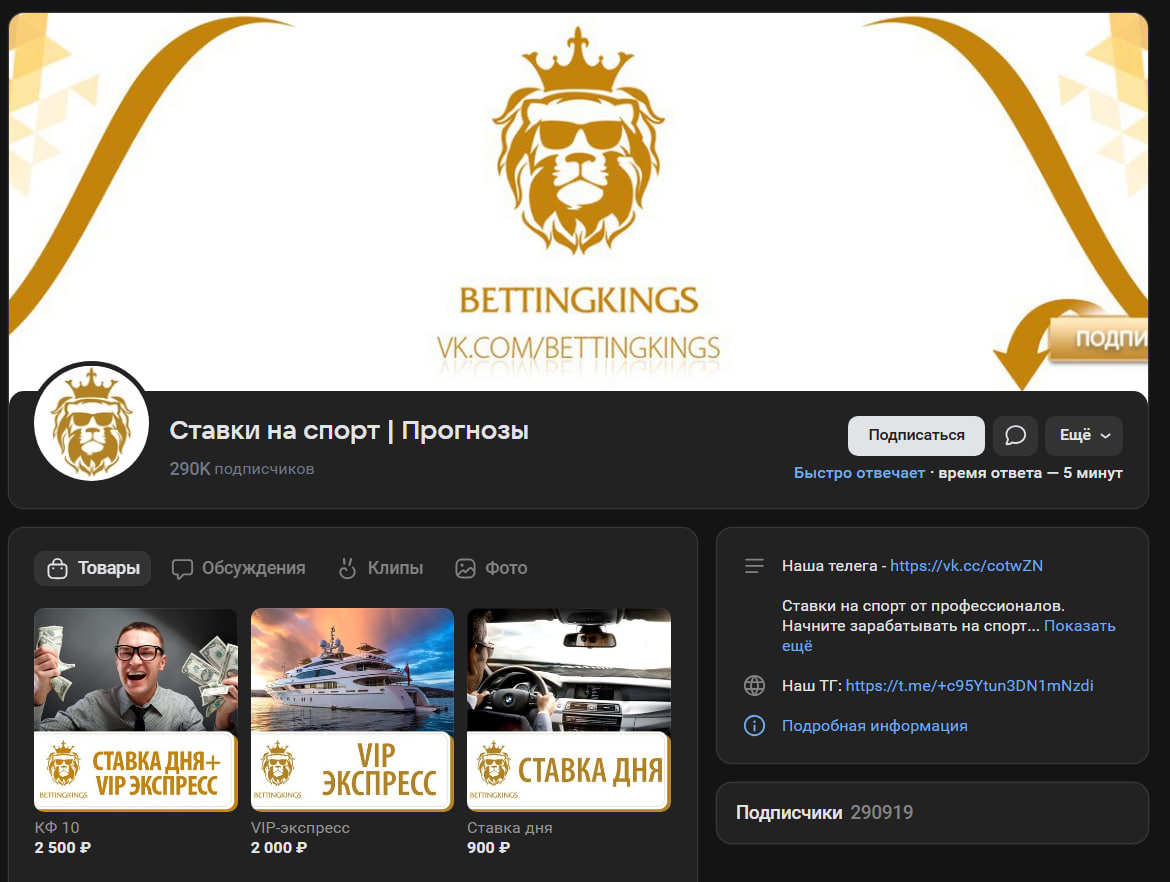
Task: Click the Подписаться button
Action: 916,435
